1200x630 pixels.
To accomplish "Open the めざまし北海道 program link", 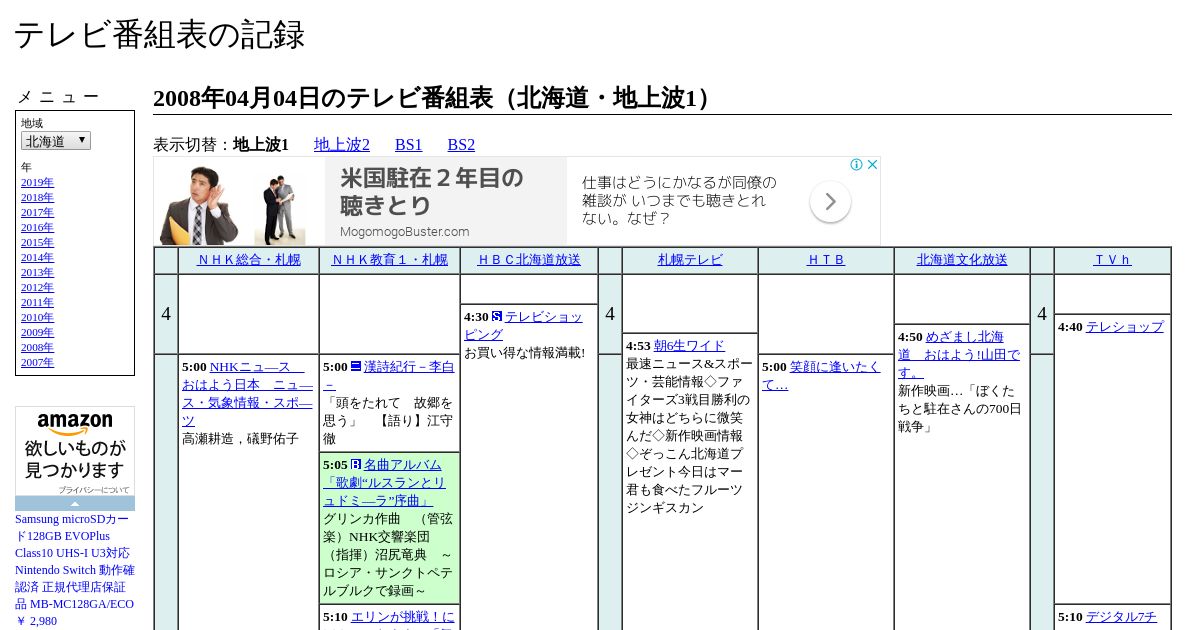I will [x=959, y=355].
